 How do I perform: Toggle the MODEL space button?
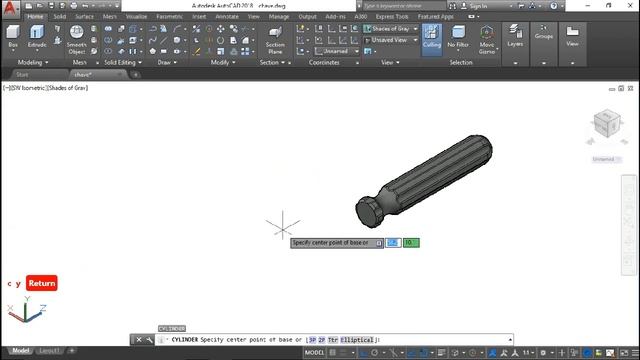click(314, 353)
